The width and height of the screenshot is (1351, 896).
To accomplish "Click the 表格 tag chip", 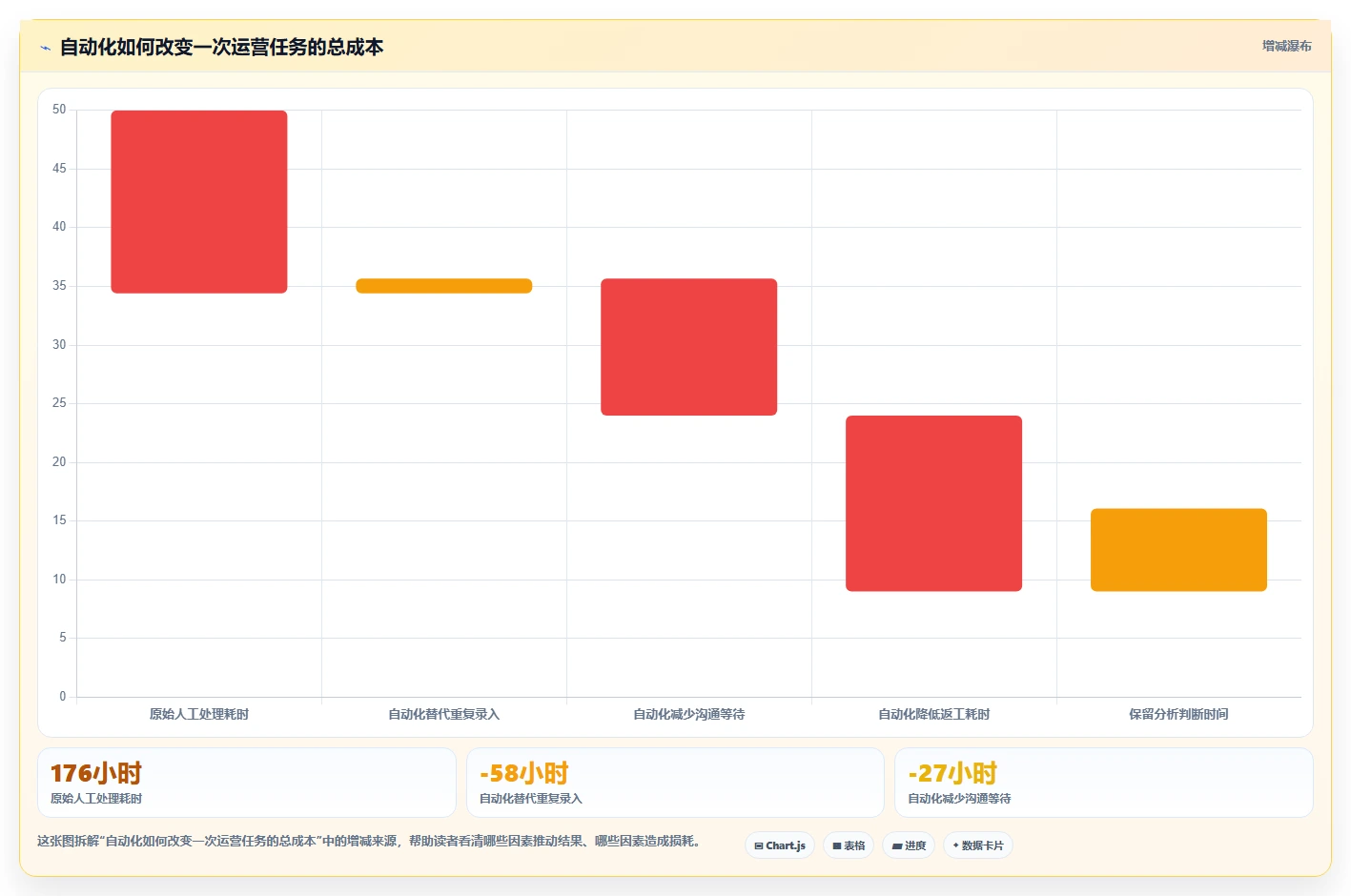I will pyautogui.click(x=849, y=845).
